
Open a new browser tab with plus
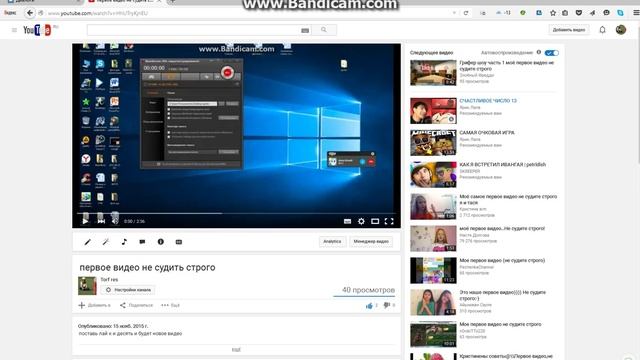(x=172, y=2)
